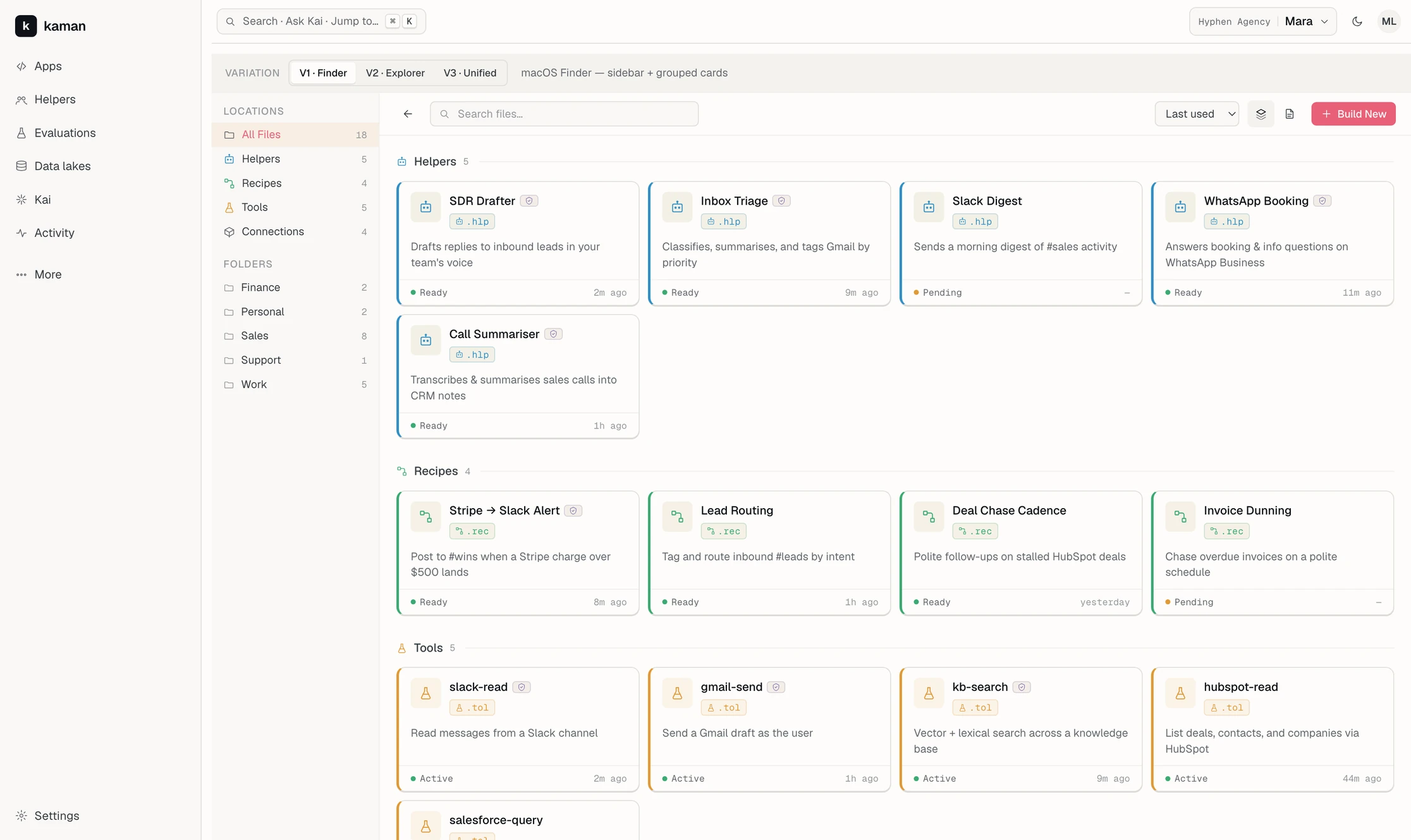Toggle dark mode with the moon icon
Image resolution: width=1411 pixels, height=840 pixels.
tap(1357, 21)
